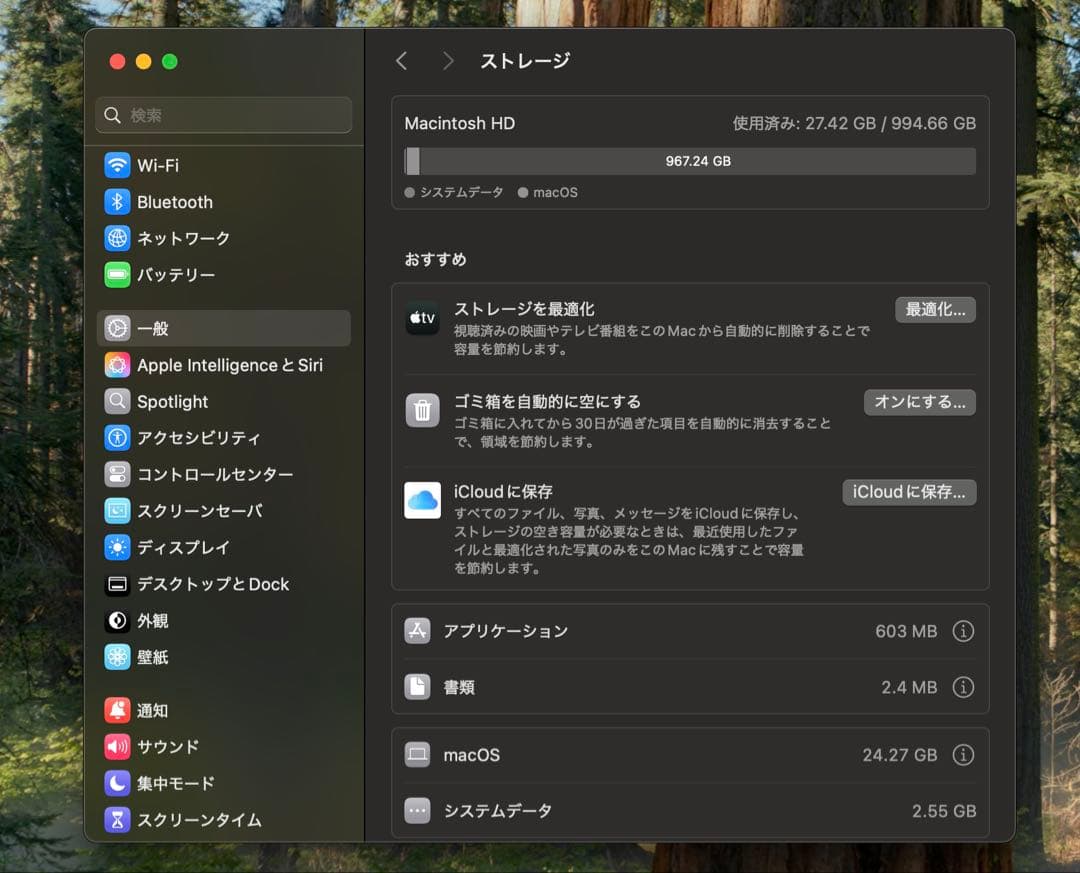Open the 壁紙 wallpaper icon
This screenshot has width=1080, height=873.
(x=117, y=657)
